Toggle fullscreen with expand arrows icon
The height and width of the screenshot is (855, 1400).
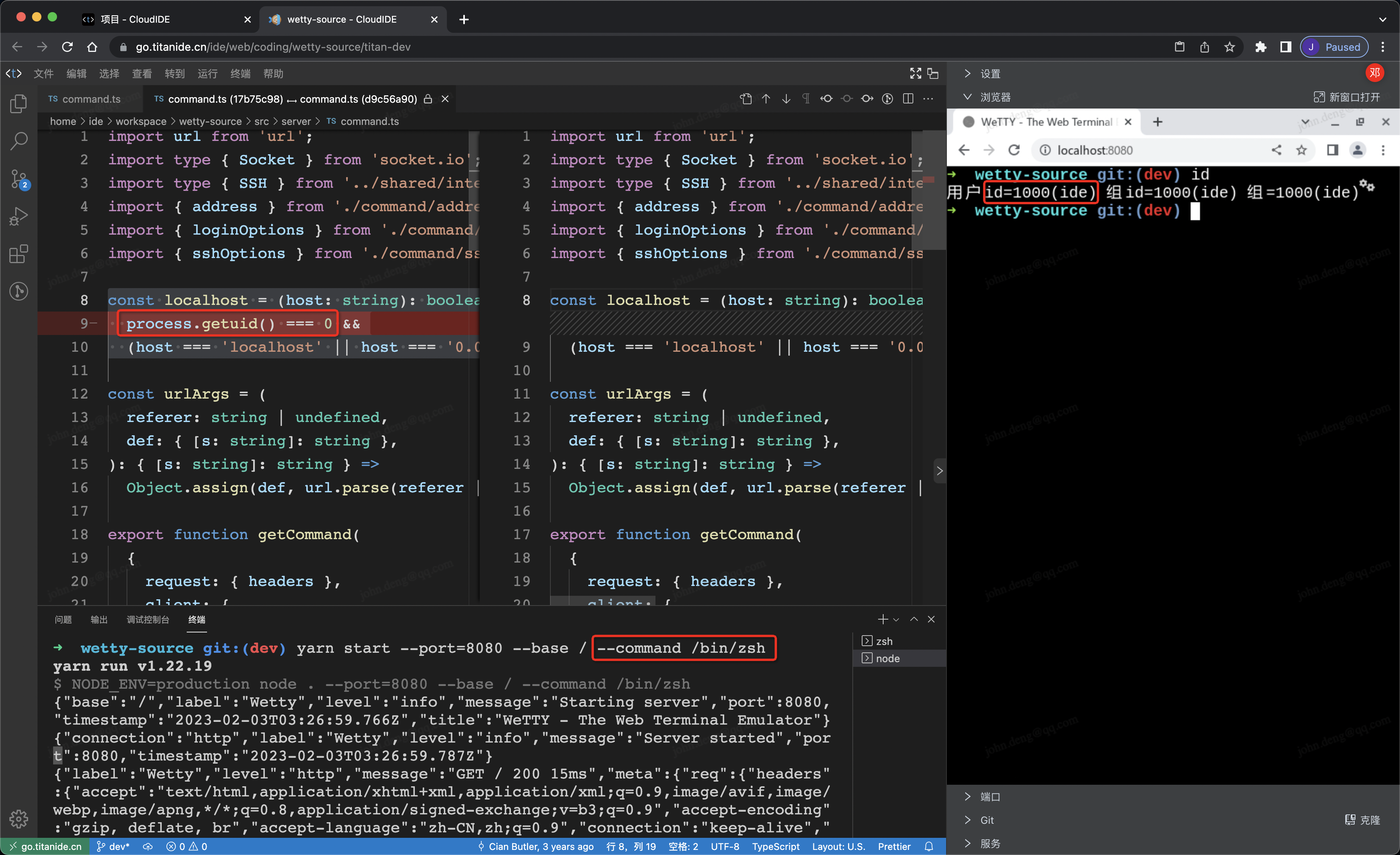pos(915,74)
